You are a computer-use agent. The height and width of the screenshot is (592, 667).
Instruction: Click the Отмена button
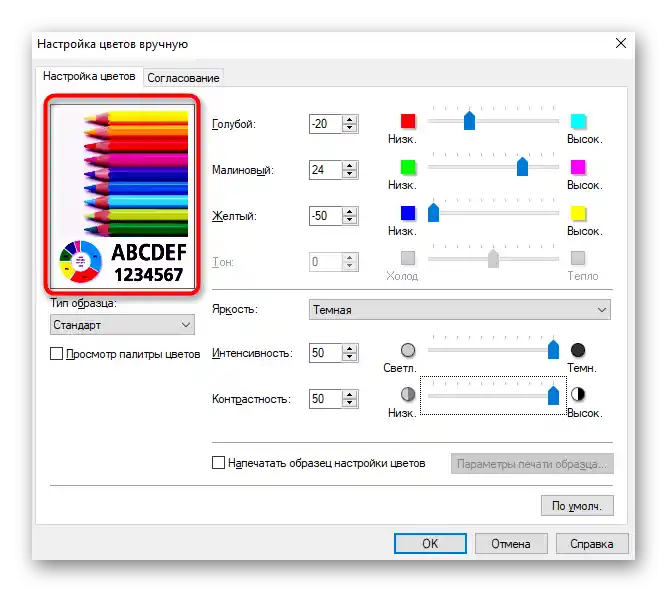coord(511,544)
